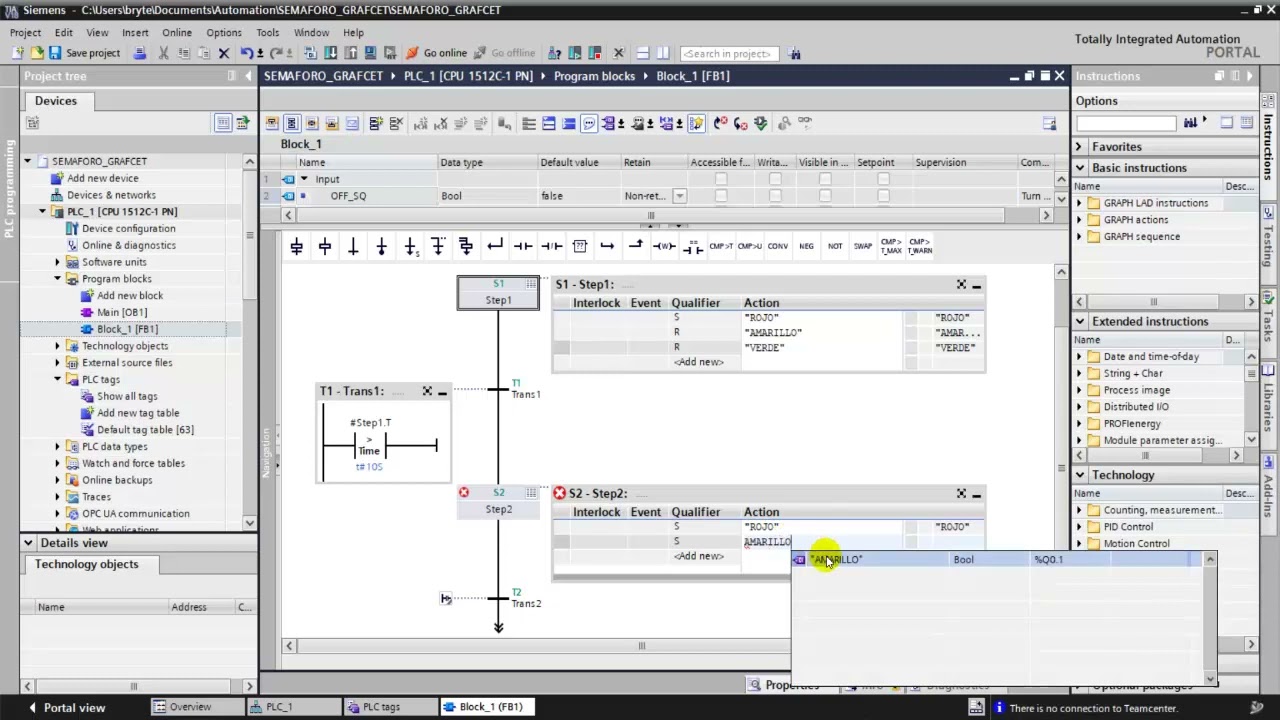Click the new project icon
1280x720 pixels.
click(x=18, y=53)
